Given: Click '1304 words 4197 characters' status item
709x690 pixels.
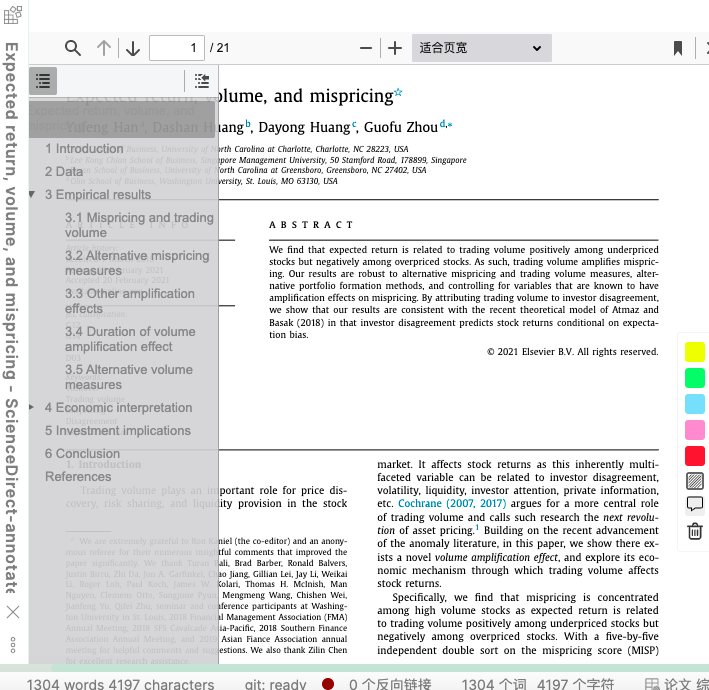Looking at the screenshot, I should coord(120,684).
